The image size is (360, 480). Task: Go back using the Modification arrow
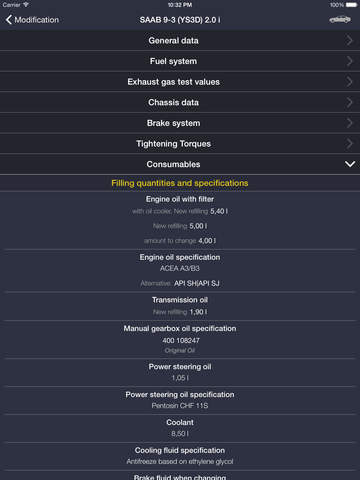pos(9,20)
